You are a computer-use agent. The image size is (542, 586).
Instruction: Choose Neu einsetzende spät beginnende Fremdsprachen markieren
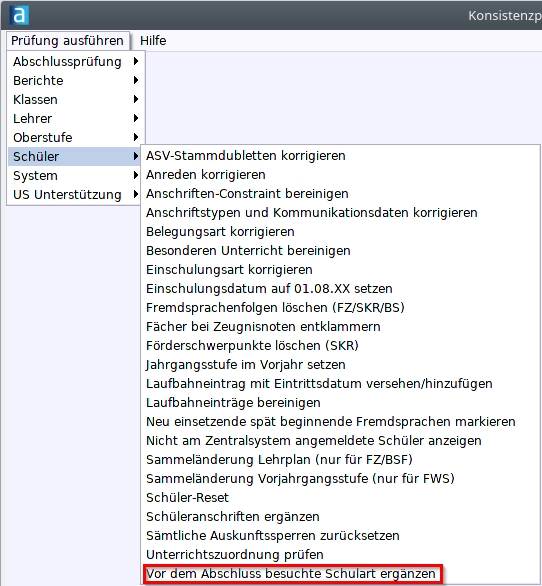(x=340, y=421)
